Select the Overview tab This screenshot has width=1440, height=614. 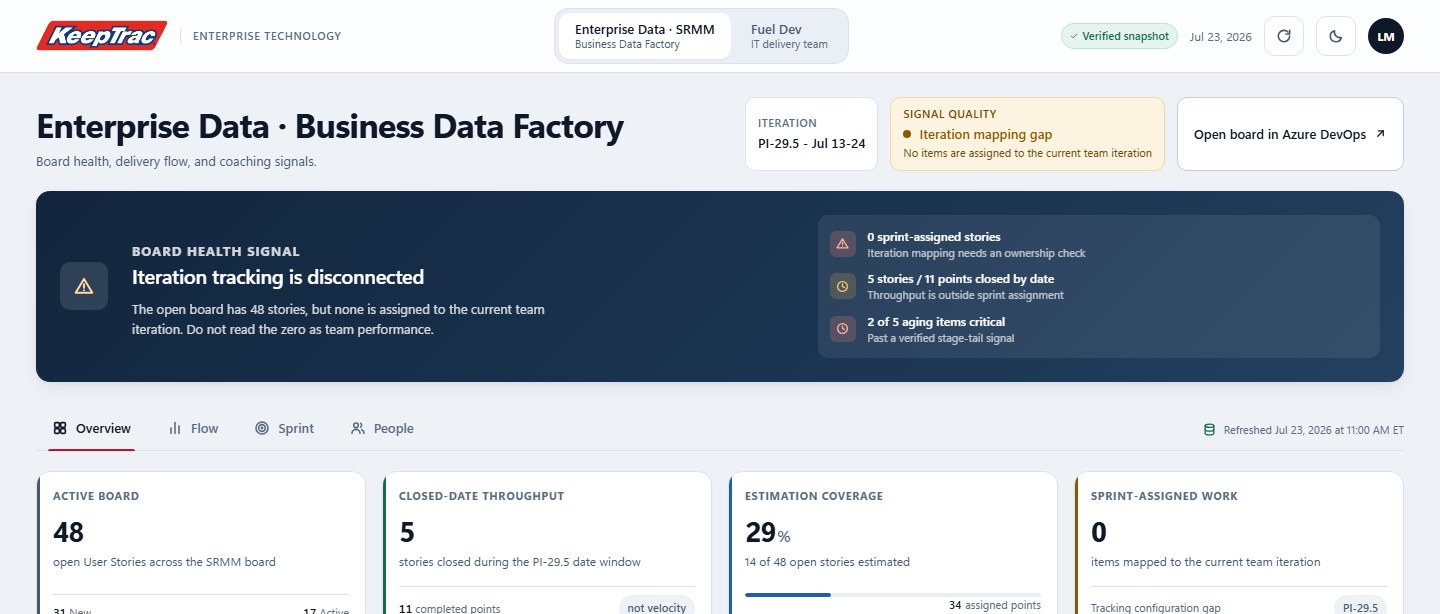pyautogui.click(x=92, y=428)
